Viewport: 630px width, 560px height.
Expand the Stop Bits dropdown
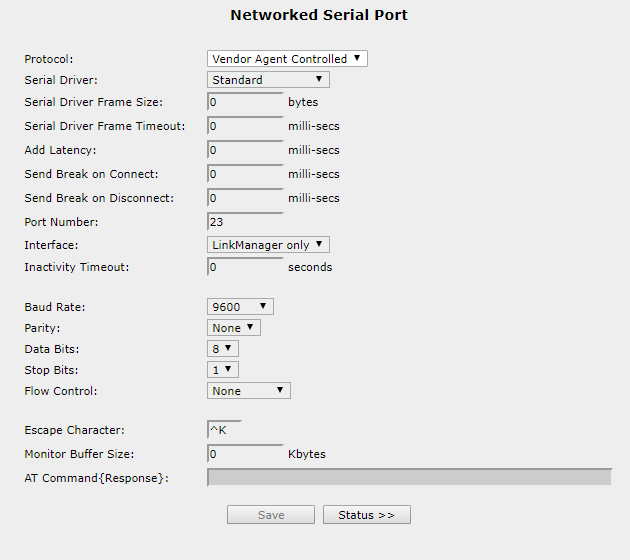(223, 369)
